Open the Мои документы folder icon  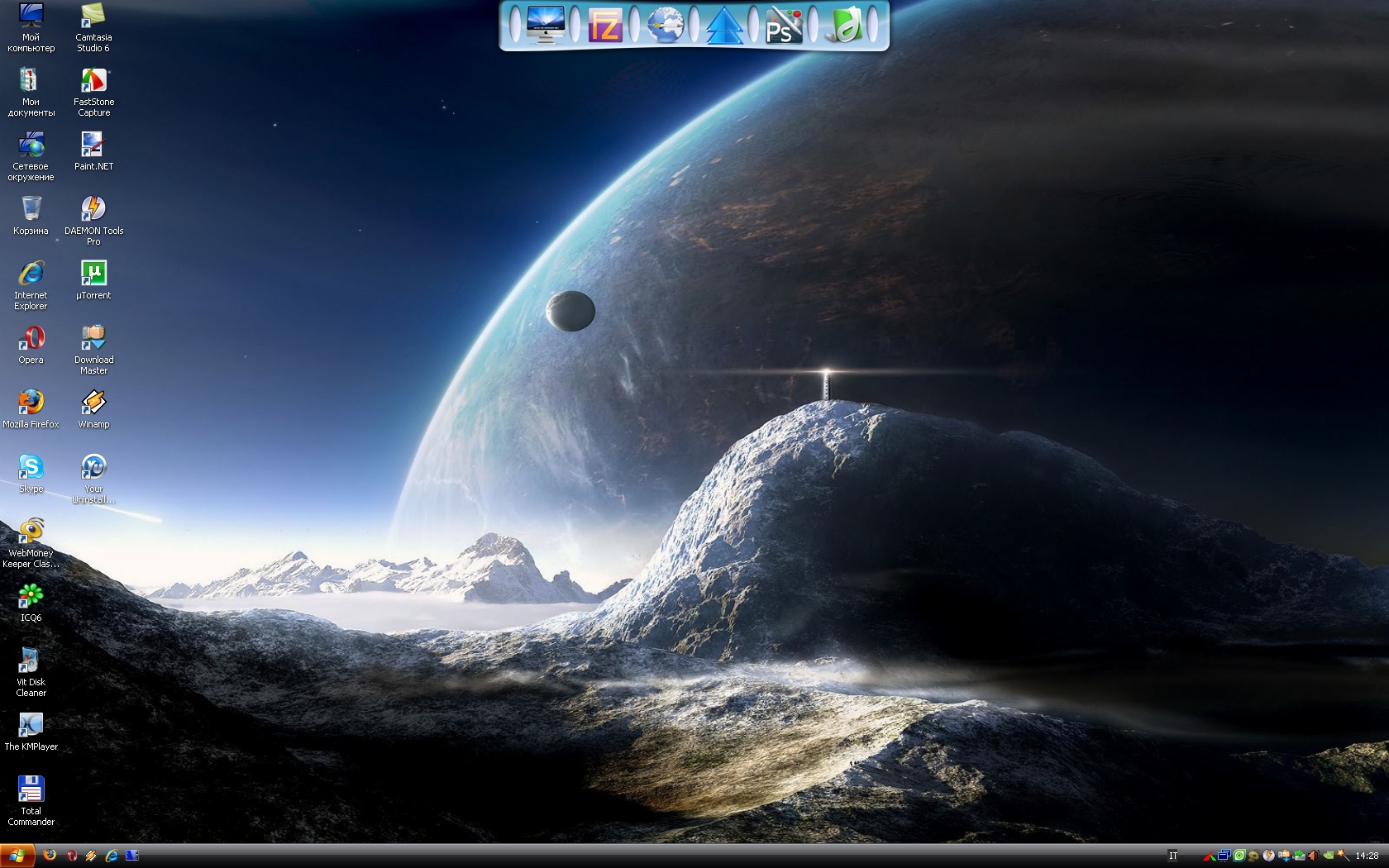pyautogui.click(x=31, y=92)
